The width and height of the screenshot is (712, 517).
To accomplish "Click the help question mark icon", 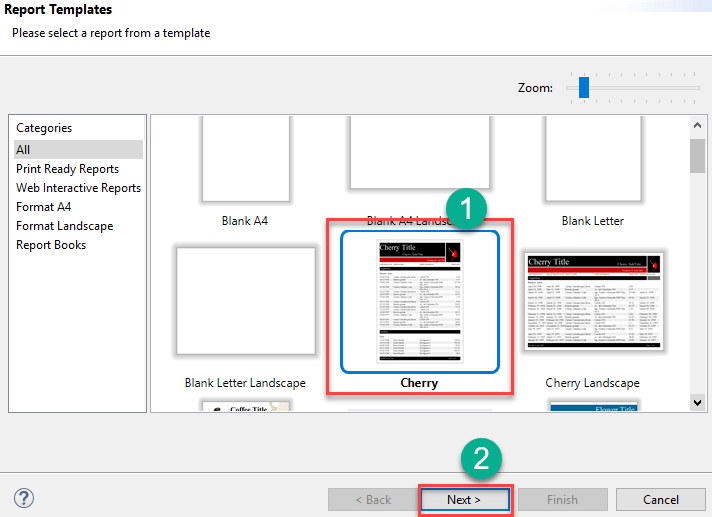I will click(x=24, y=498).
